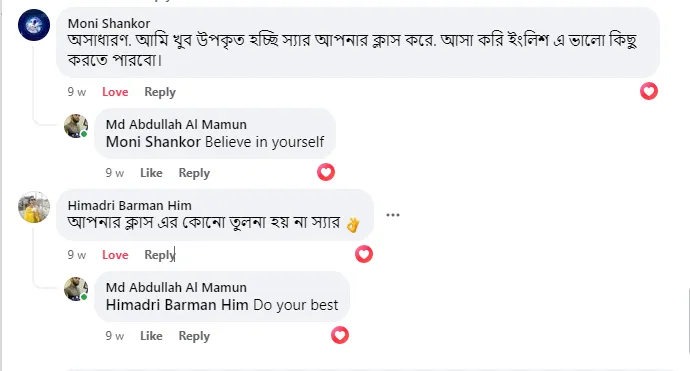Click the page scrollbar thumb on the right edge
This screenshot has height=371, width=690.
(689, 321)
